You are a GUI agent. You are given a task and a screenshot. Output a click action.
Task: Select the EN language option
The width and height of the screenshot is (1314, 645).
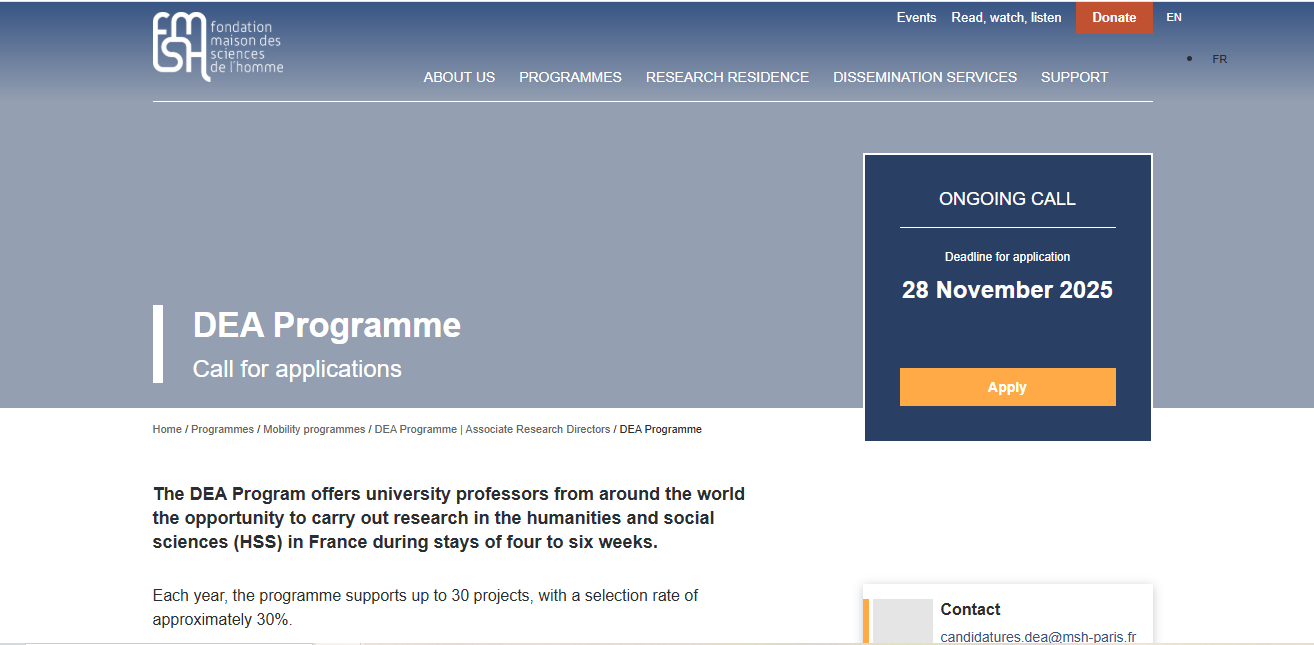[1173, 17]
